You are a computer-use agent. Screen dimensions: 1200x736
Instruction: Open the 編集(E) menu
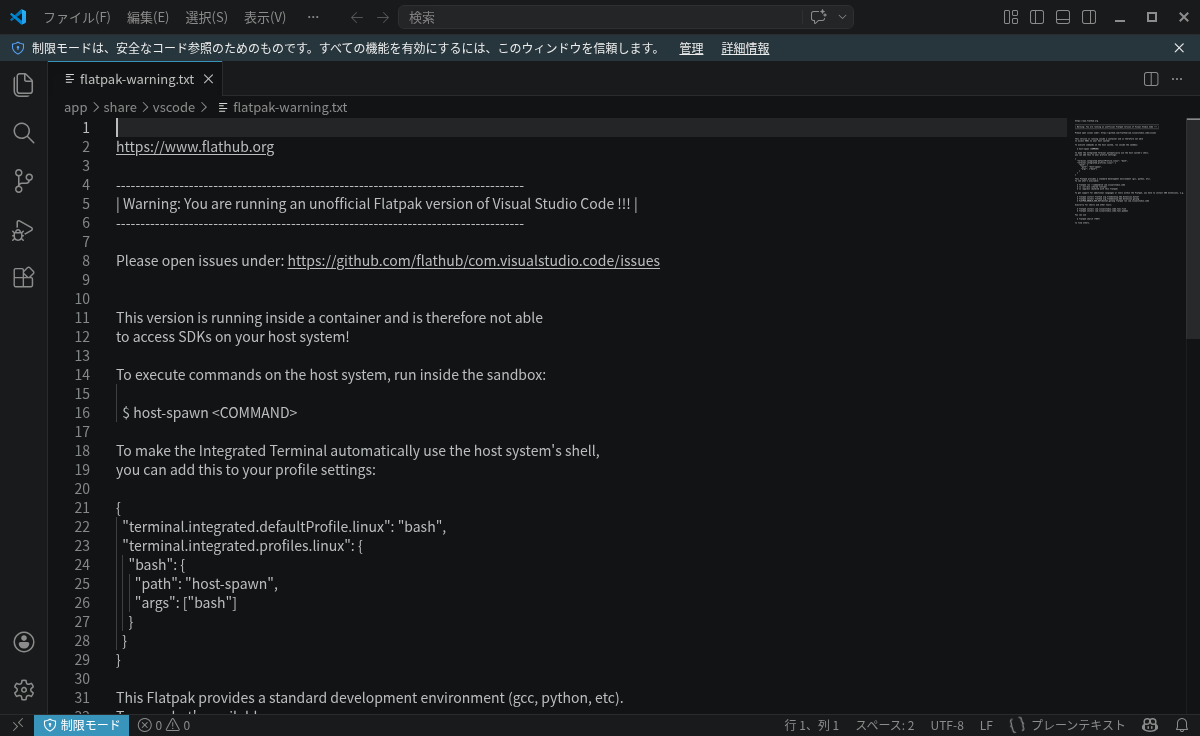[x=148, y=17]
